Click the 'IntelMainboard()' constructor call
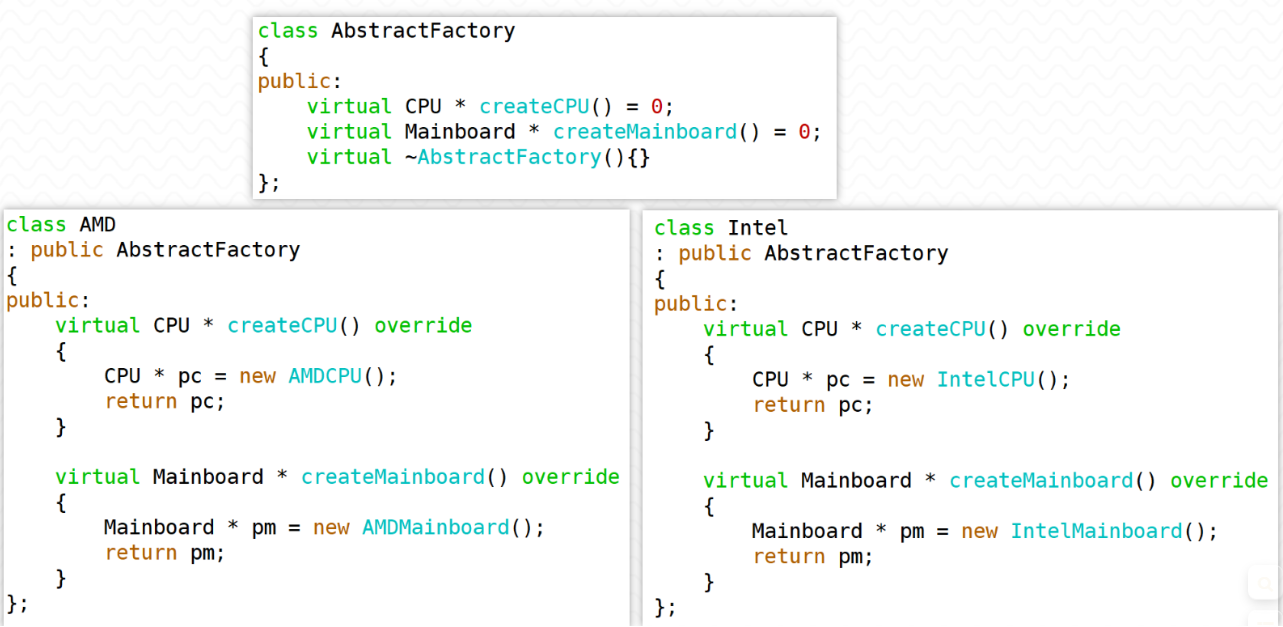The image size is (1283, 627). (1114, 531)
